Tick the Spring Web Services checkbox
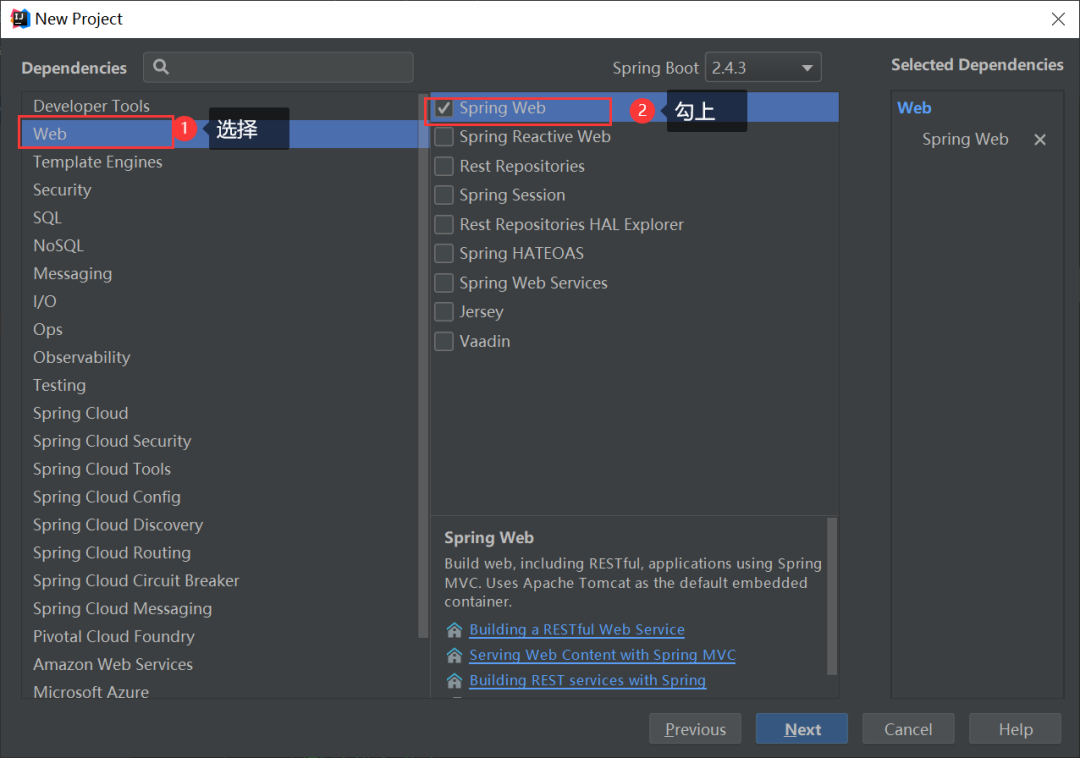The height and width of the screenshot is (758, 1080). point(444,283)
